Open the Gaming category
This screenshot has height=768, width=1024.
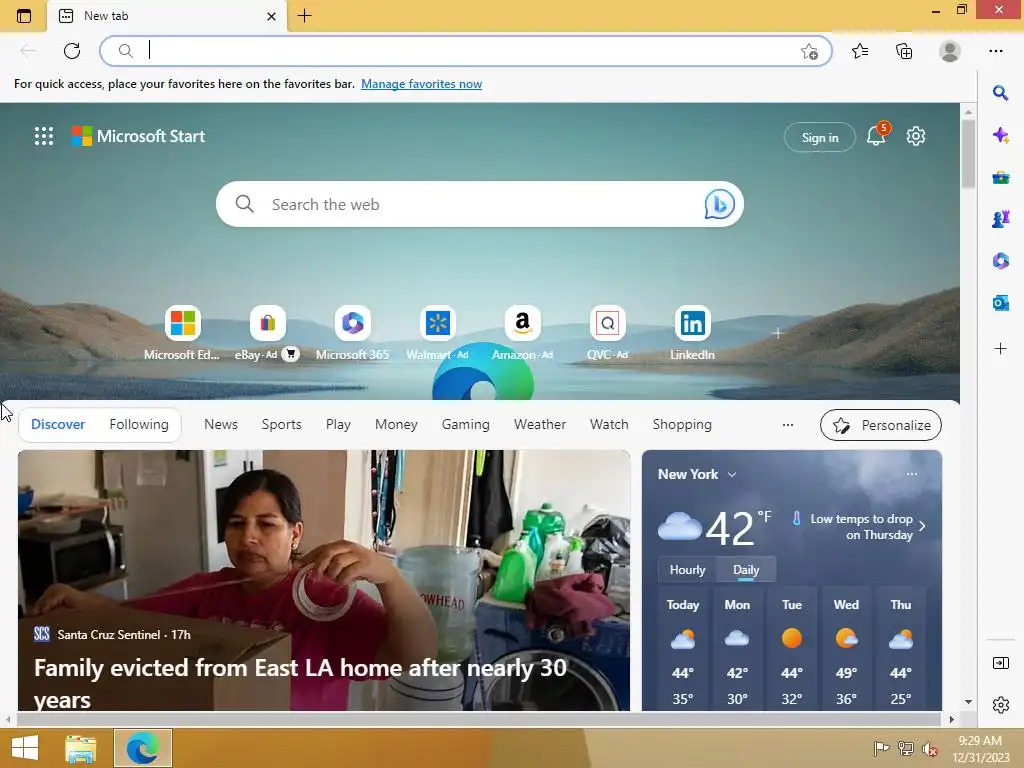click(466, 424)
